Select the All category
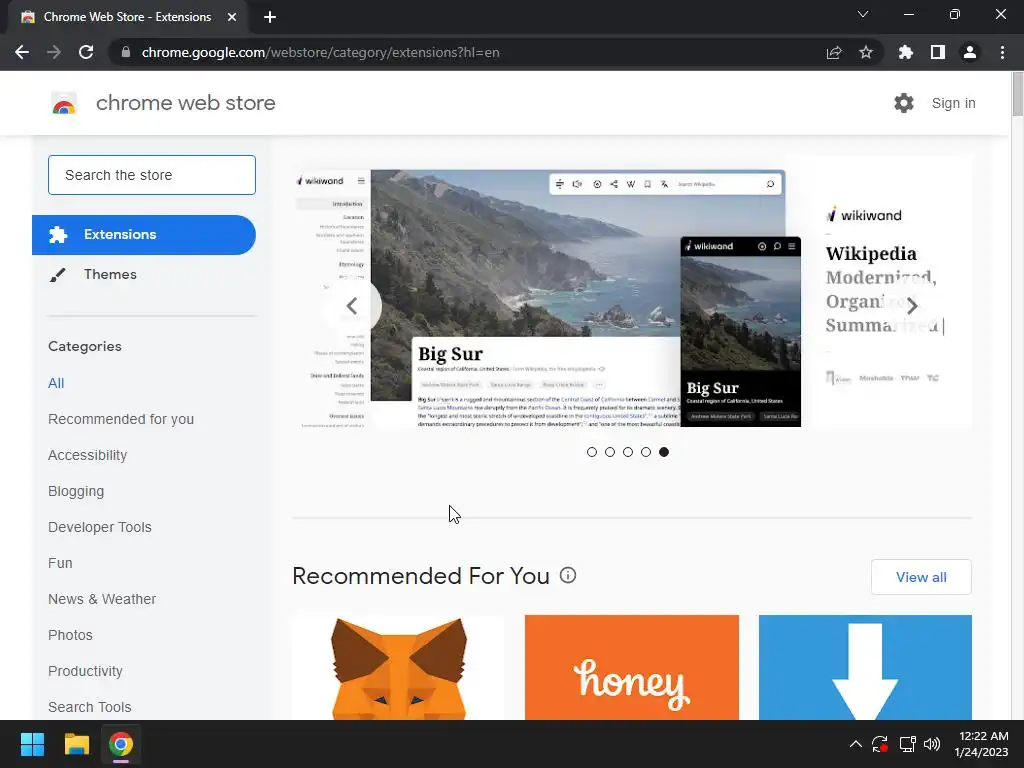The image size is (1024, 768). tap(56, 383)
